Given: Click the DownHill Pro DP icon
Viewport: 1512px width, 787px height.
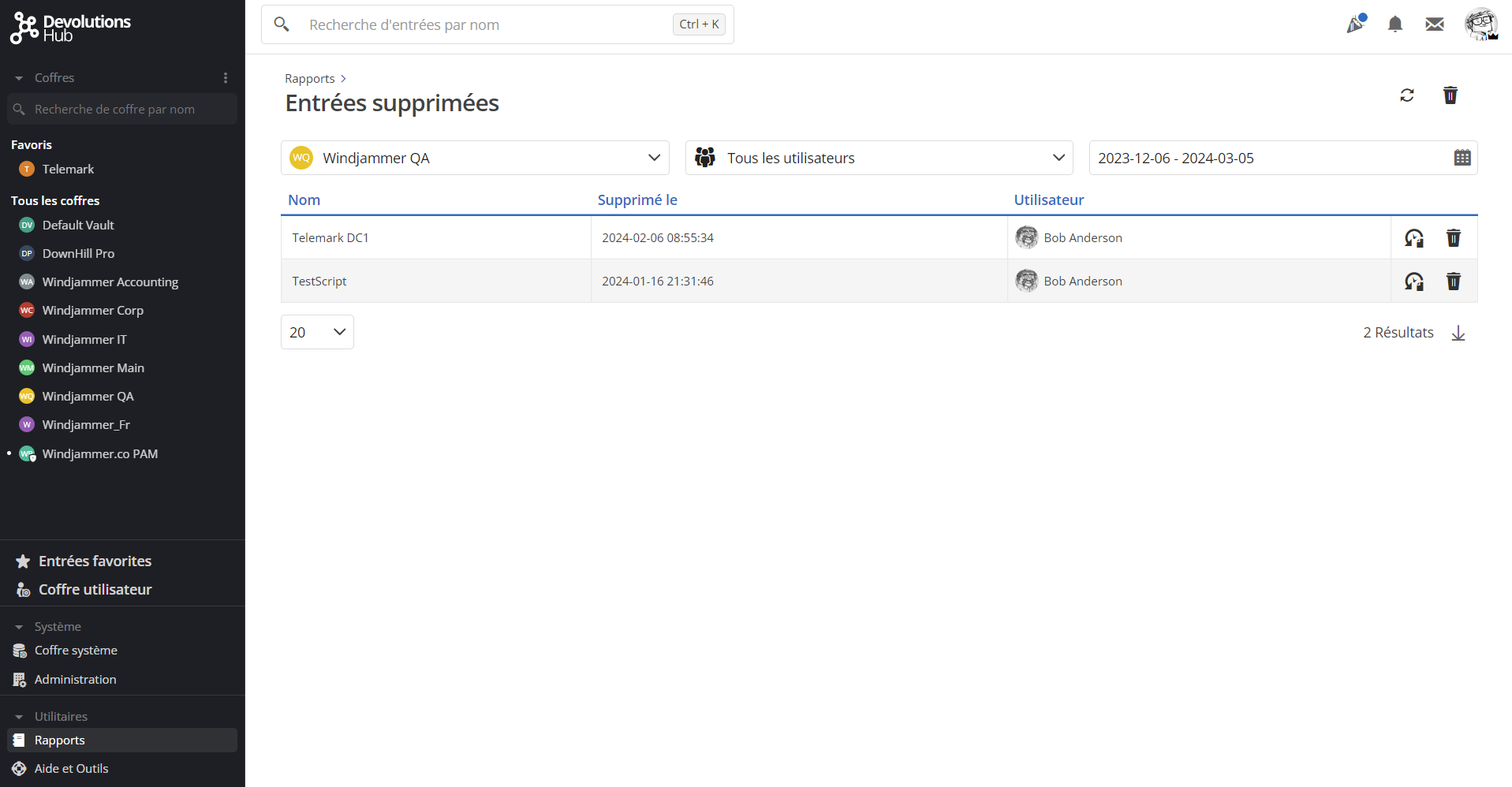Looking at the screenshot, I should click(27, 253).
